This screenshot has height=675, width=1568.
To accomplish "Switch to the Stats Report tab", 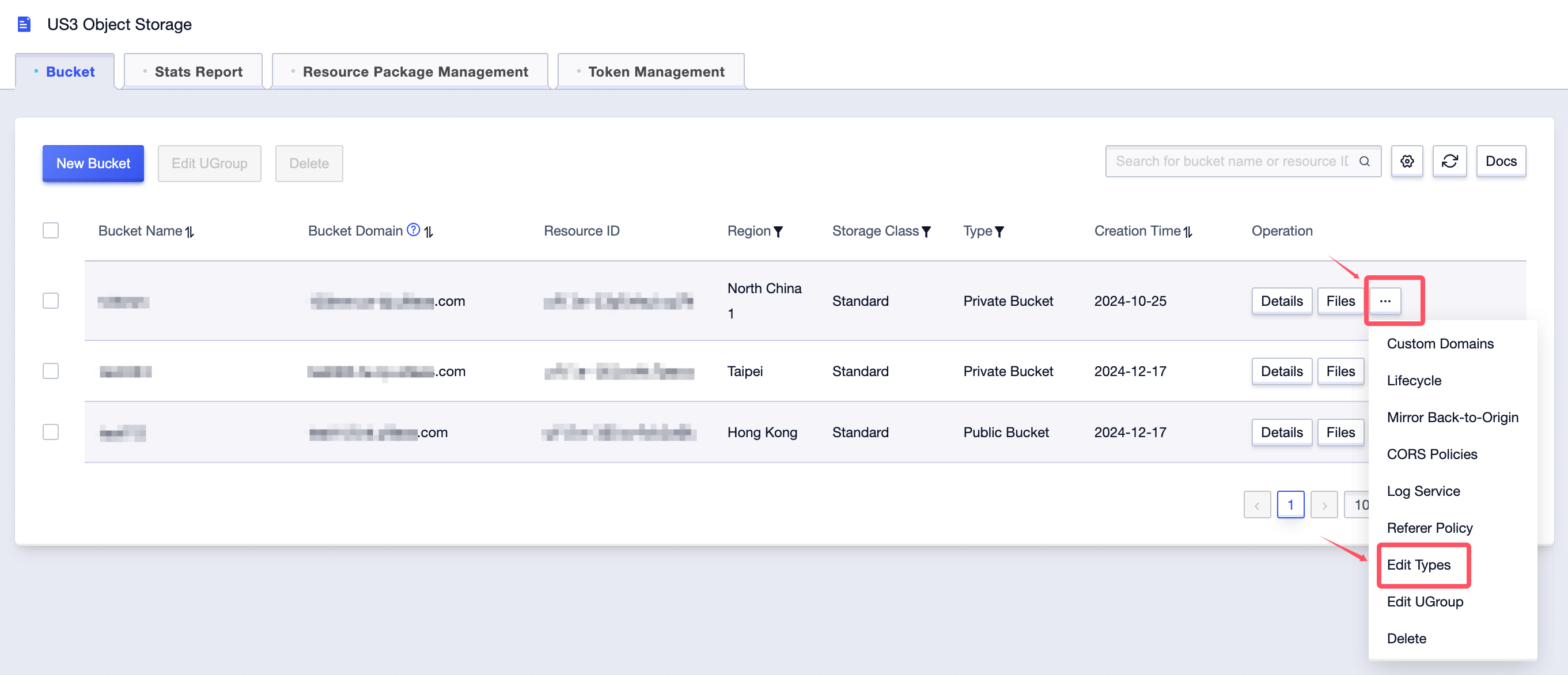I will pyautogui.click(x=193, y=72).
